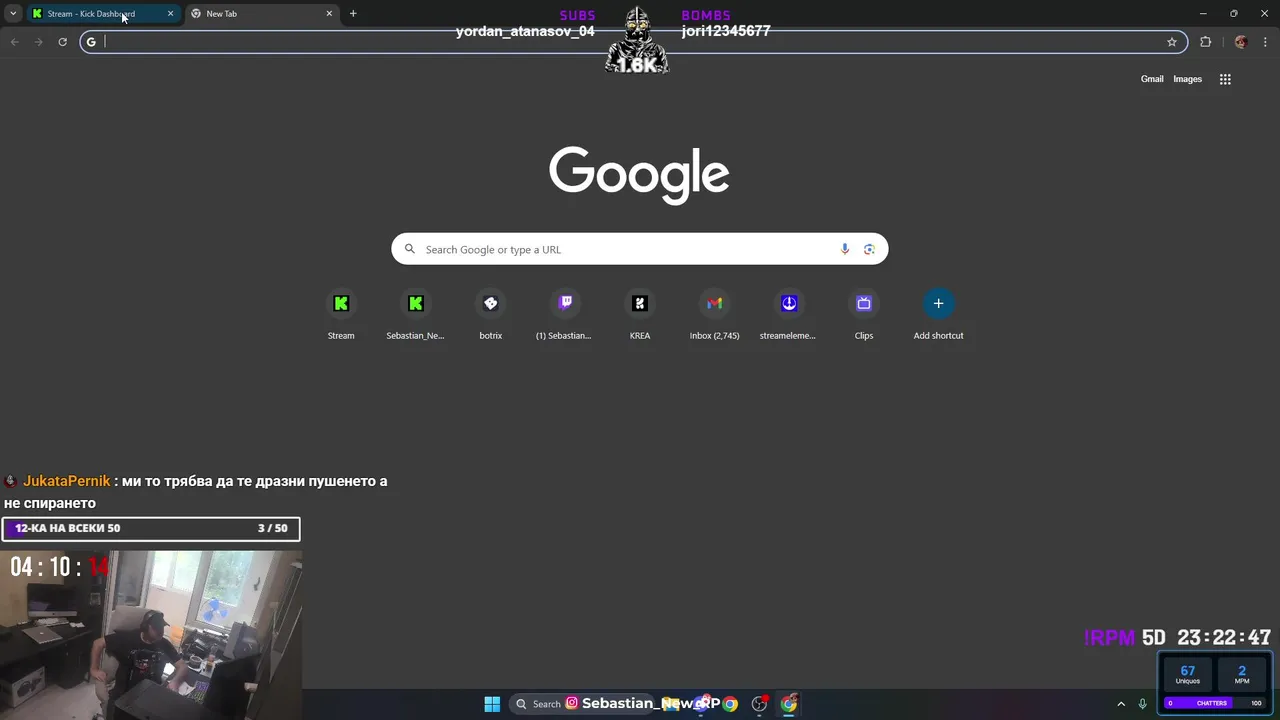This screenshot has height=720, width=1280.
Task: Open the Windows Start menu
Action: coord(492,704)
